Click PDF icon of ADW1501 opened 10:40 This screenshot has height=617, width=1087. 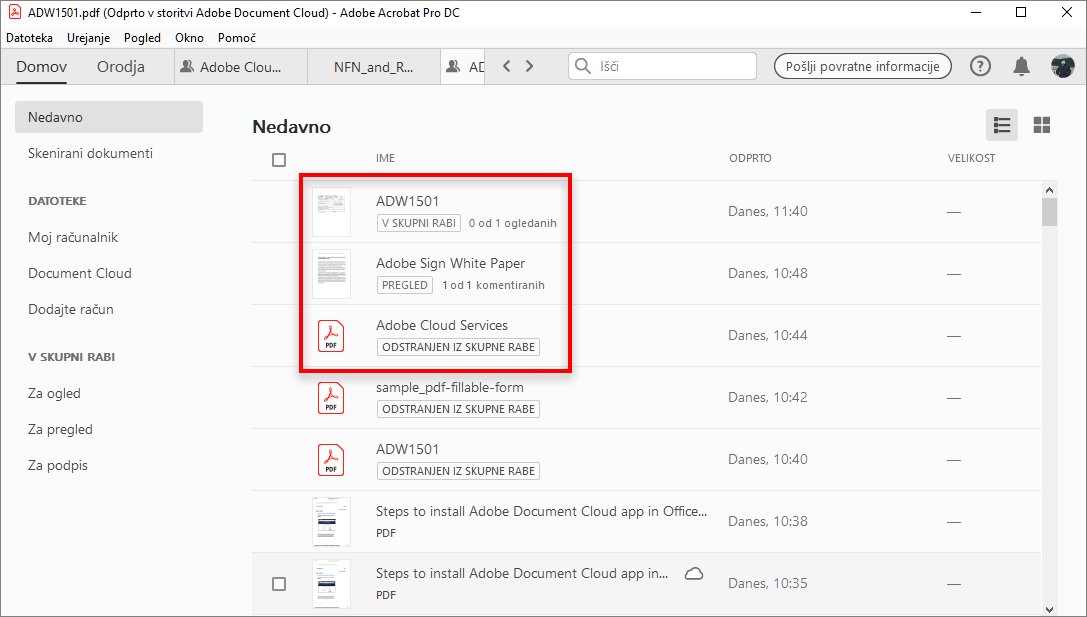pyautogui.click(x=331, y=460)
